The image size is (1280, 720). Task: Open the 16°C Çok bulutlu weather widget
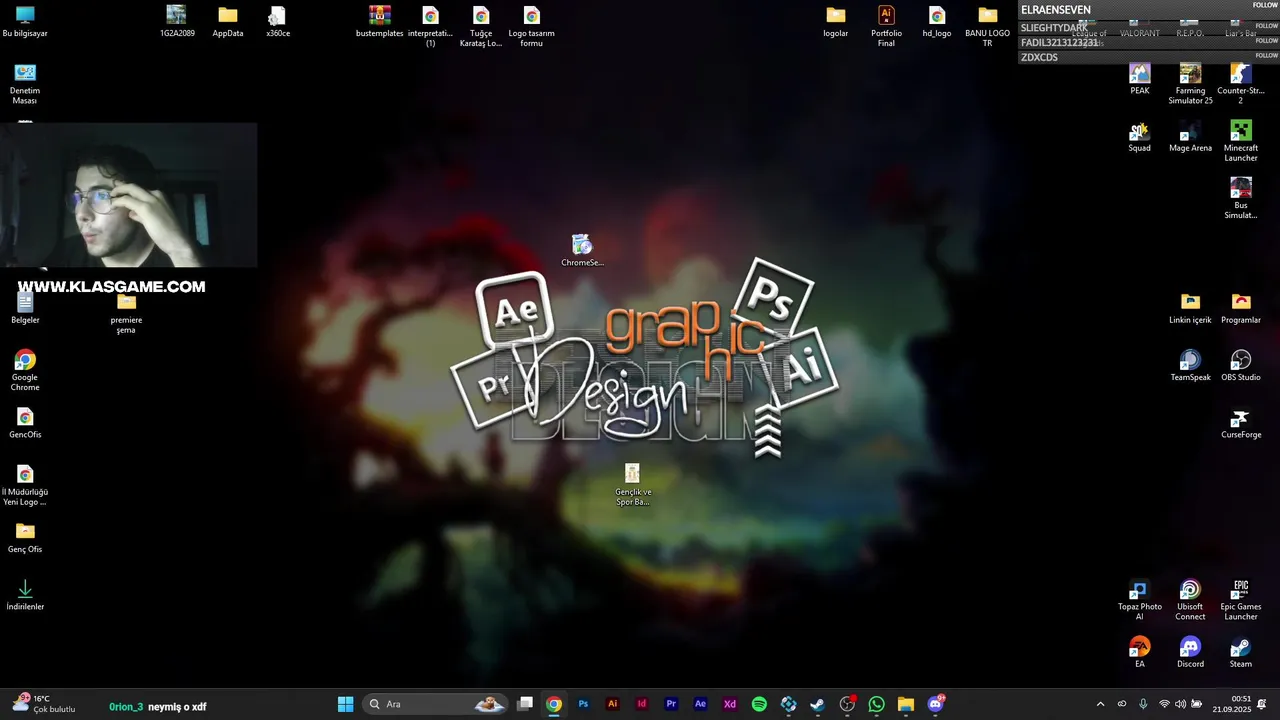(x=45, y=704)
